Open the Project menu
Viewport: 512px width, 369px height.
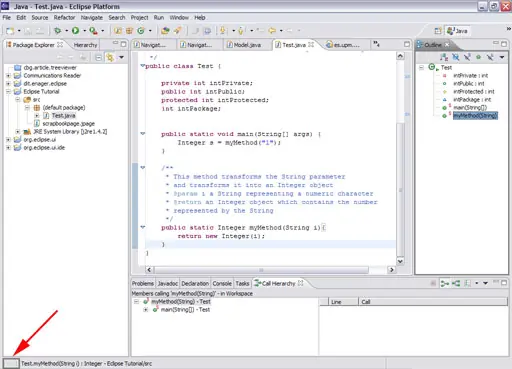coord(139,18)
